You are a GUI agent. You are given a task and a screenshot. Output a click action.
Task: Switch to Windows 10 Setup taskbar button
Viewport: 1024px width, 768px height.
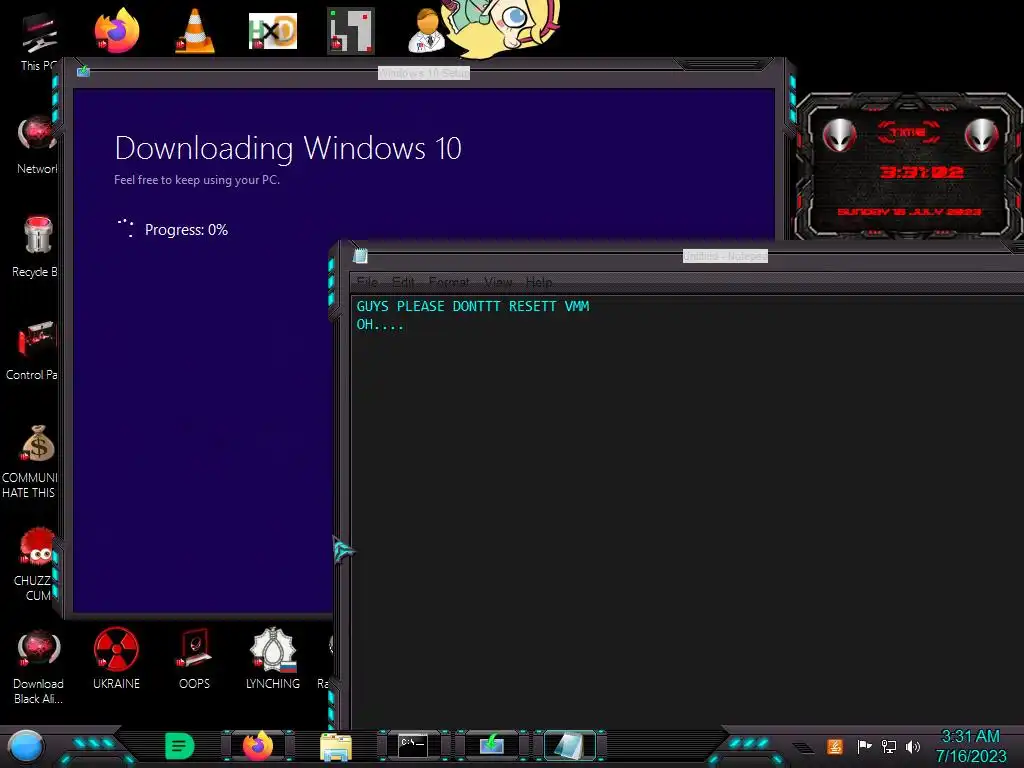coord(491,745)
